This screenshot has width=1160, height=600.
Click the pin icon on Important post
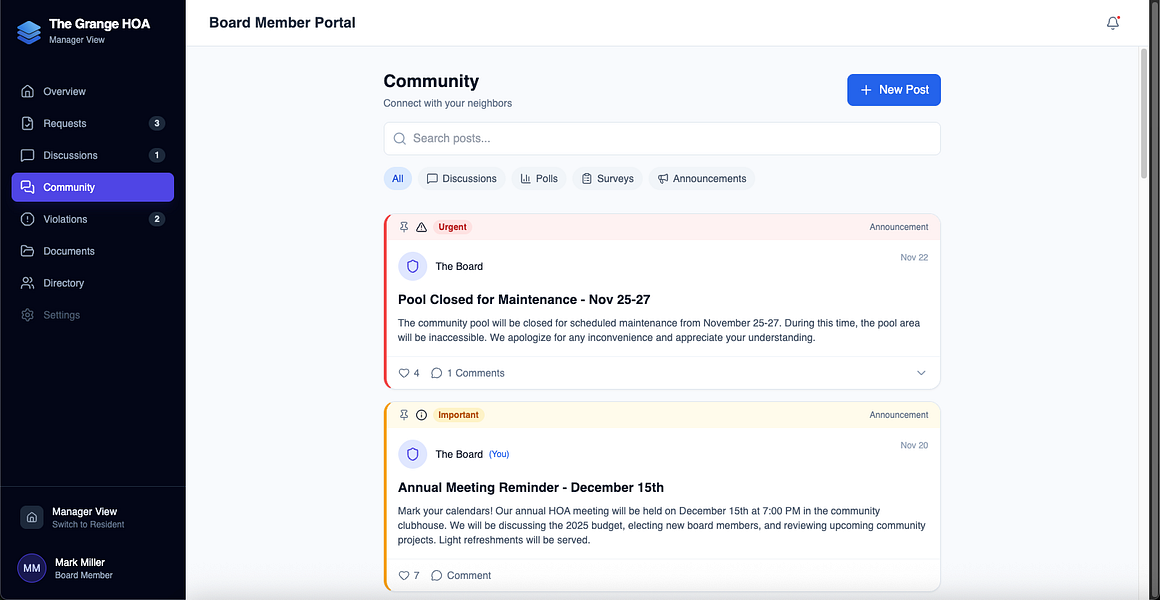(404, 415)
